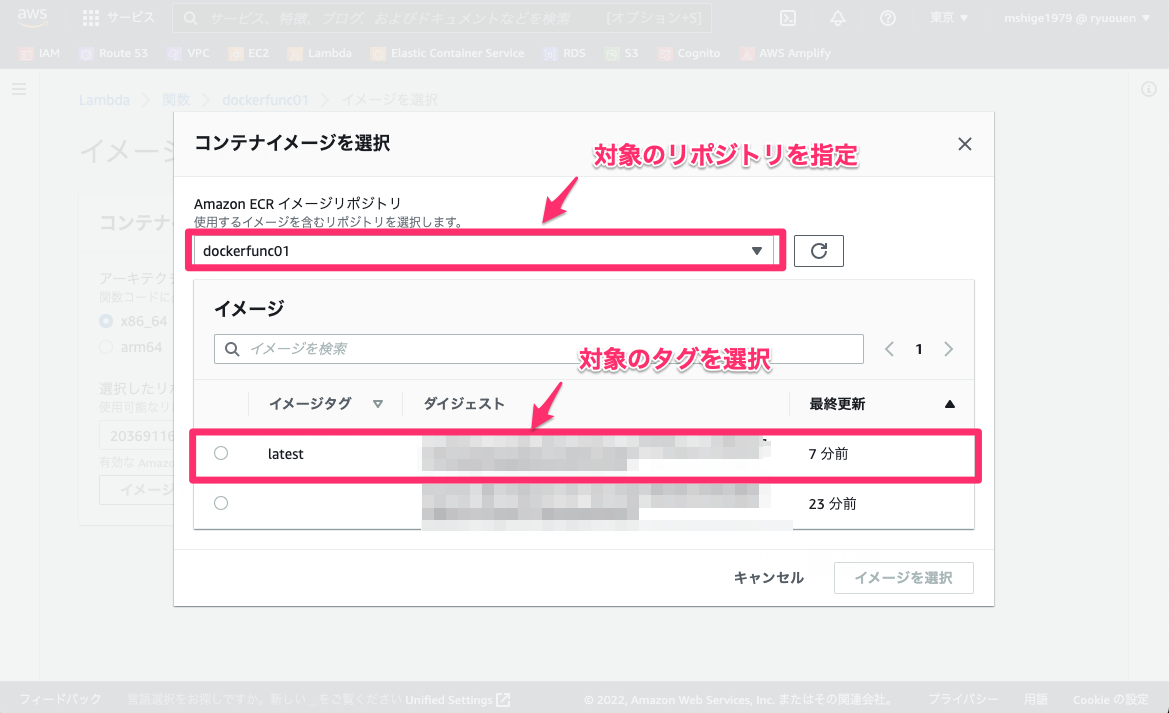Open フィードバック in footer
1169x713 pixels.
pyautogui.click(x=60, y=700)
